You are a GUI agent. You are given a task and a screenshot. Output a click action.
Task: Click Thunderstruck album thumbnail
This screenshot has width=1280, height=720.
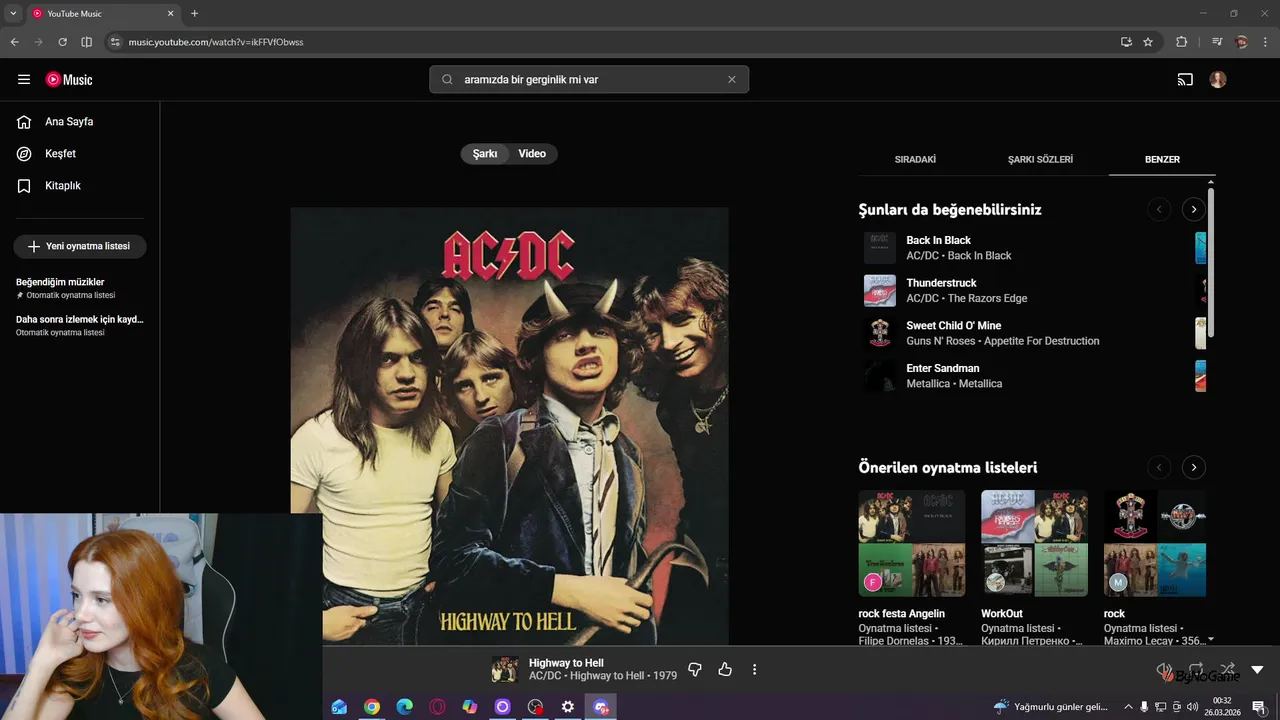880,290
